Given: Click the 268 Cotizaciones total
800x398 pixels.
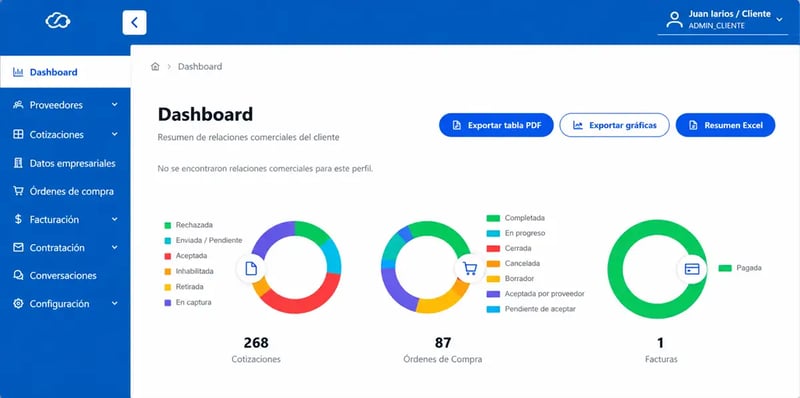Looking at the screenshot, I should [x=256, y=342].
